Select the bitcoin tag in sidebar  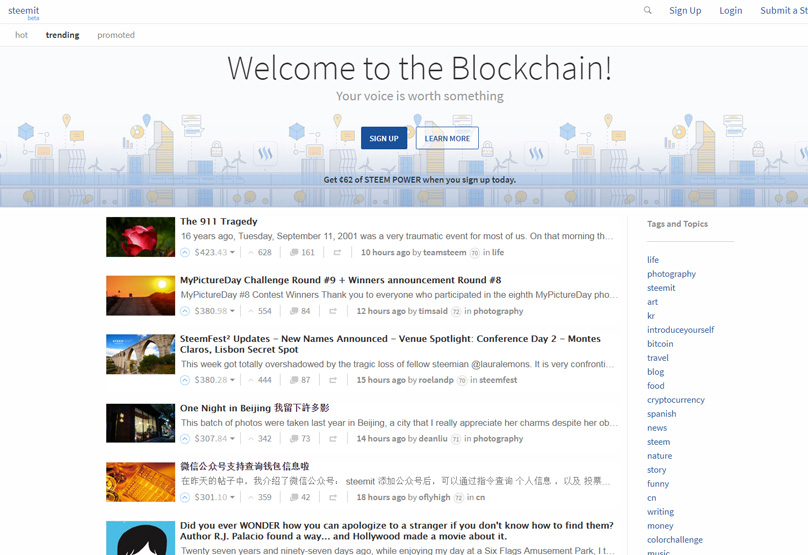(x=660, y=344)
